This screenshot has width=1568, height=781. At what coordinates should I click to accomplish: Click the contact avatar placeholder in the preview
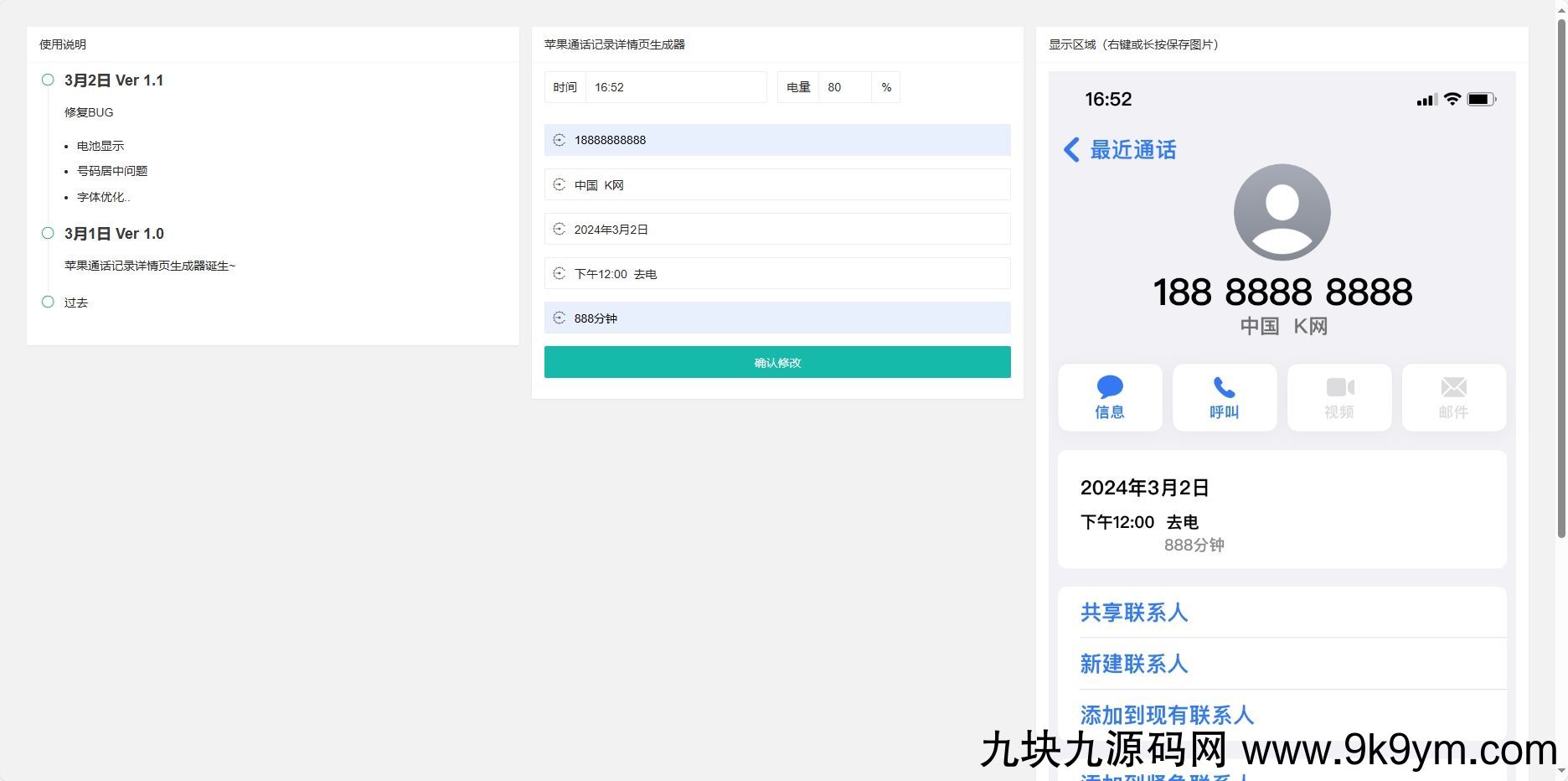(x=1282, y=212)
